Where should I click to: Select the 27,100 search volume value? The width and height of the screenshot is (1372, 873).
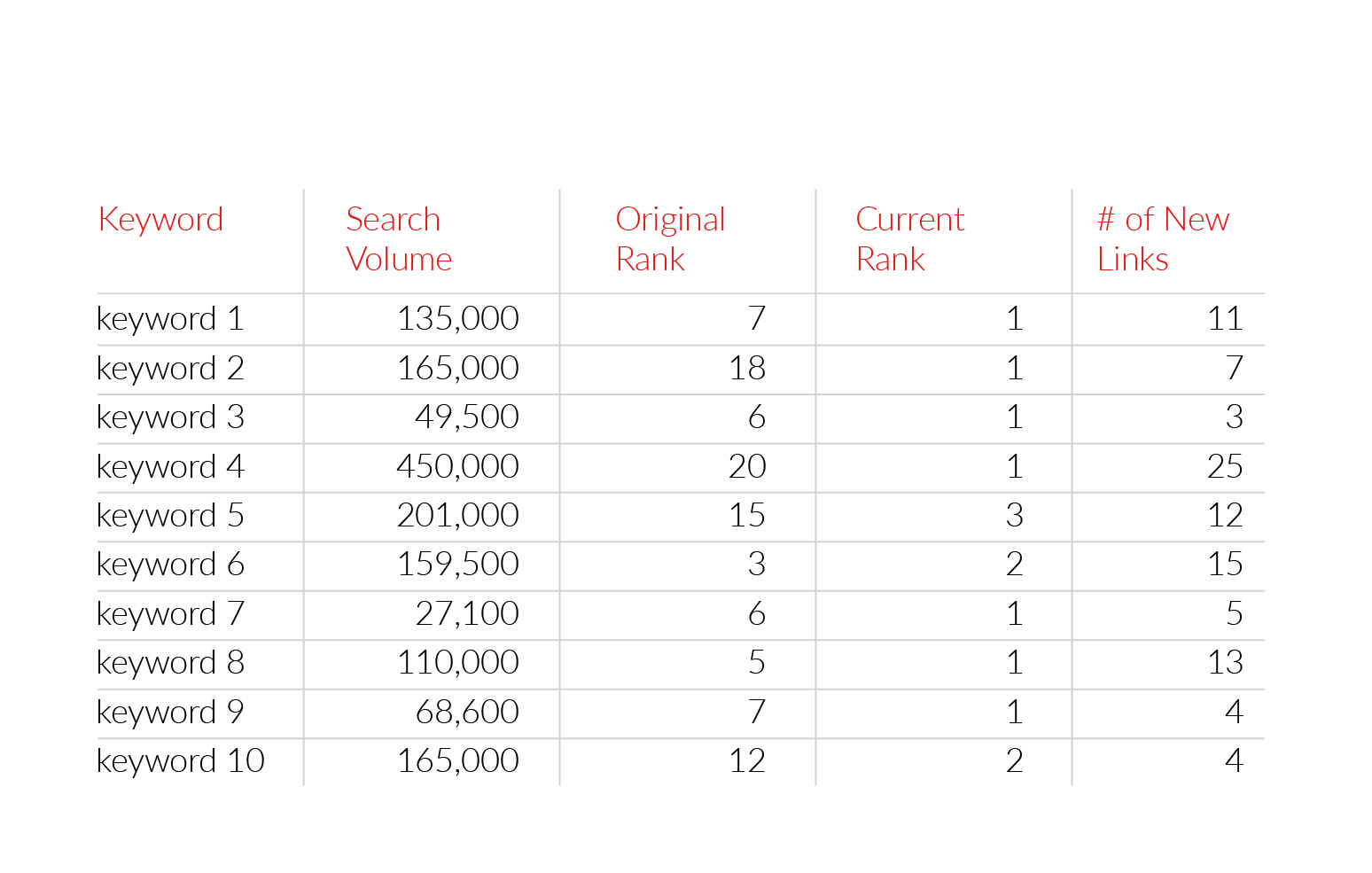[x=467, y=613]
